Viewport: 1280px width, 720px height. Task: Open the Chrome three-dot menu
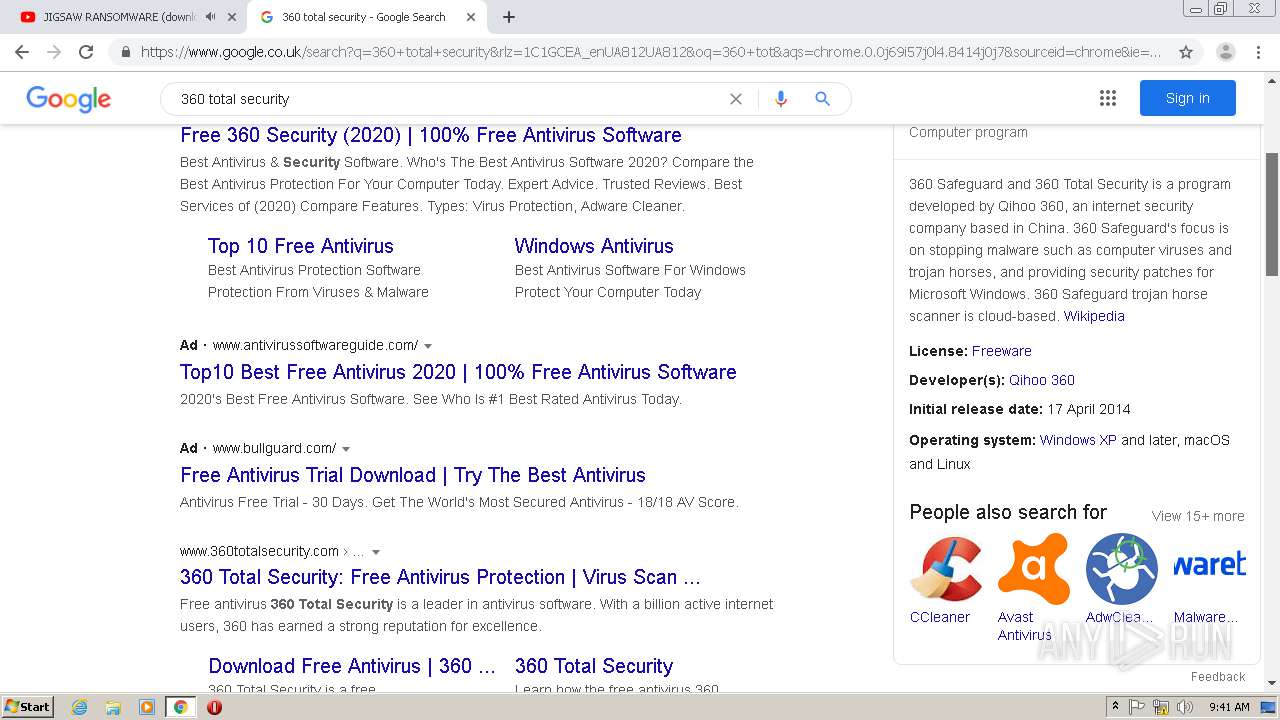click(x=1260, y=52)
